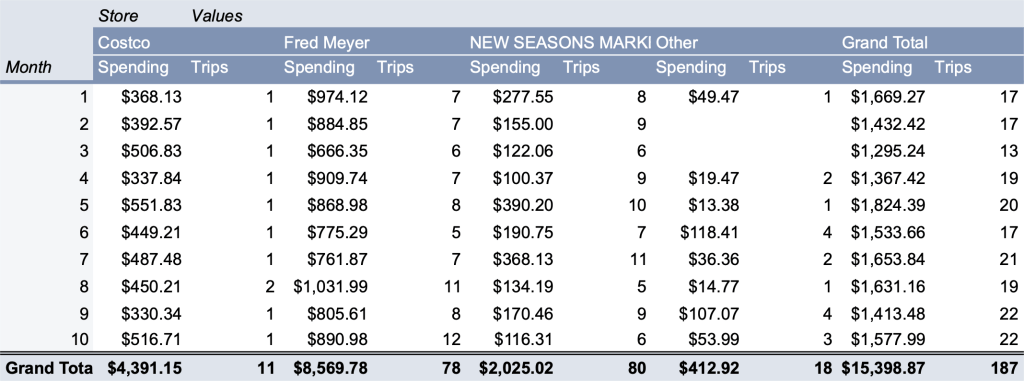The image size is (1024, 381).
Task: Click the Values field label
Action: (x=217, y=15)
